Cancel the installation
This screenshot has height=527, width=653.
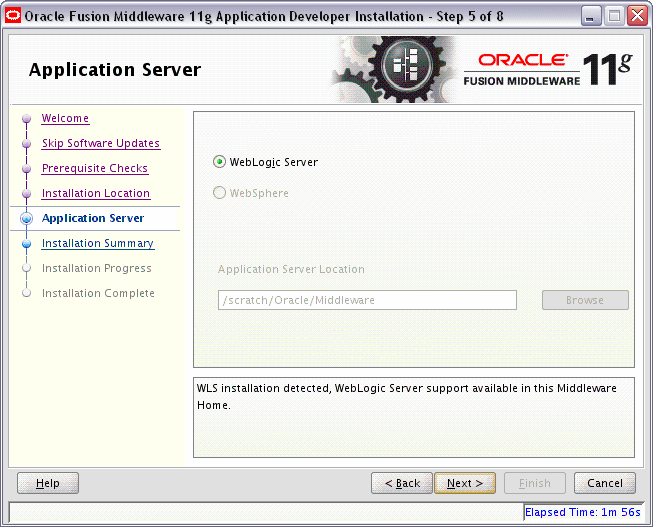pyautogui.click(x=605, y=483)
